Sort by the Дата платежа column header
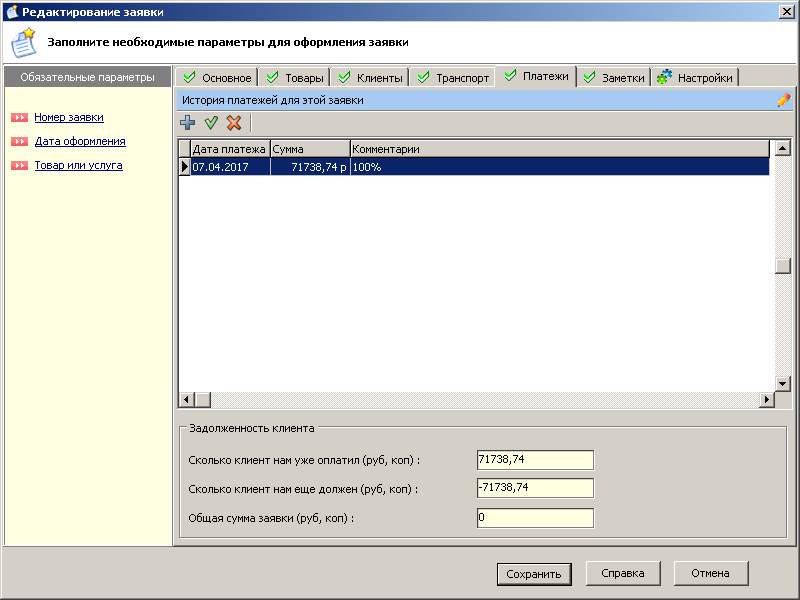Viewport: 800px width, 600px height. (x=229, y=149)
